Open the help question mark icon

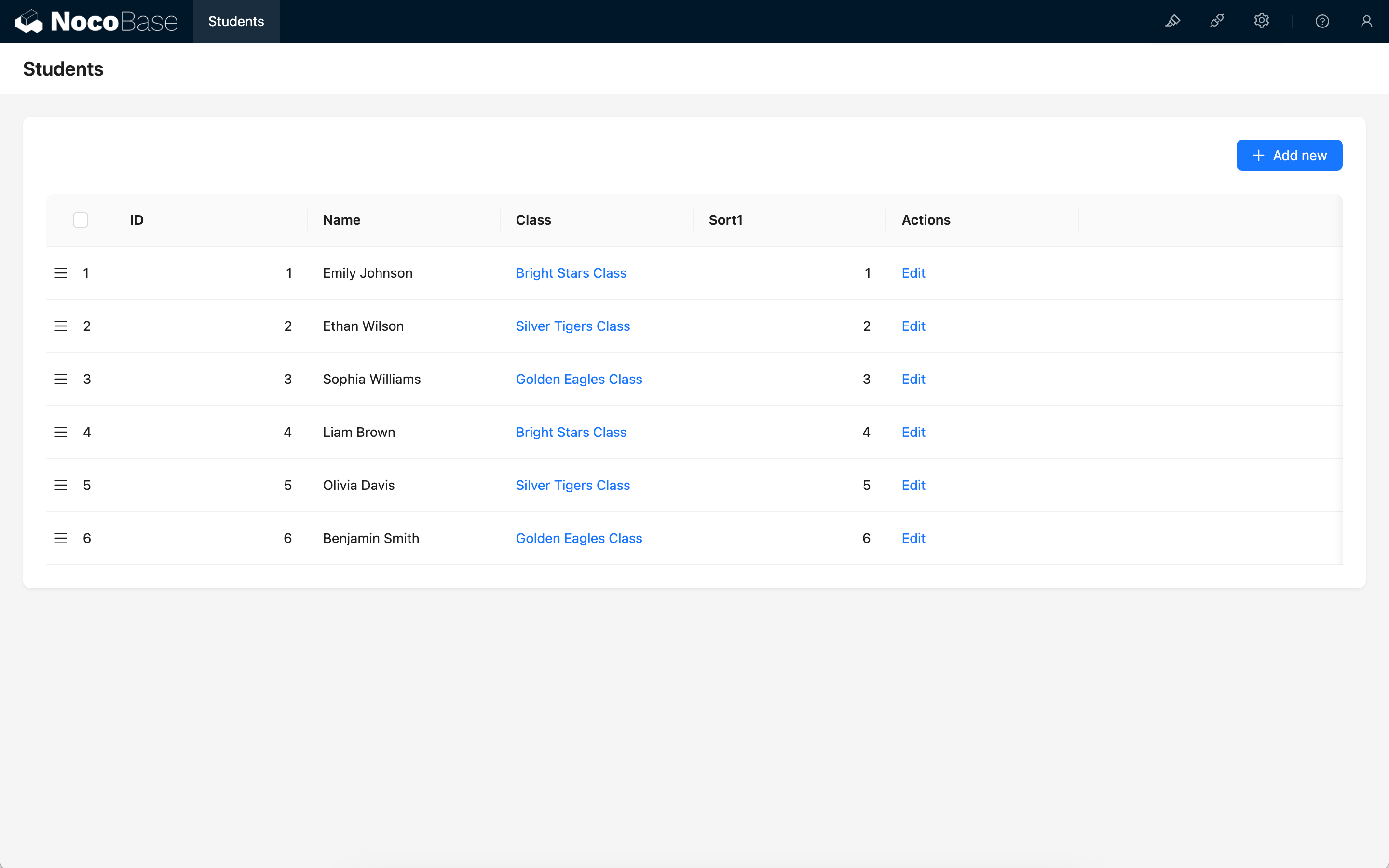(x=1322, y=21)
